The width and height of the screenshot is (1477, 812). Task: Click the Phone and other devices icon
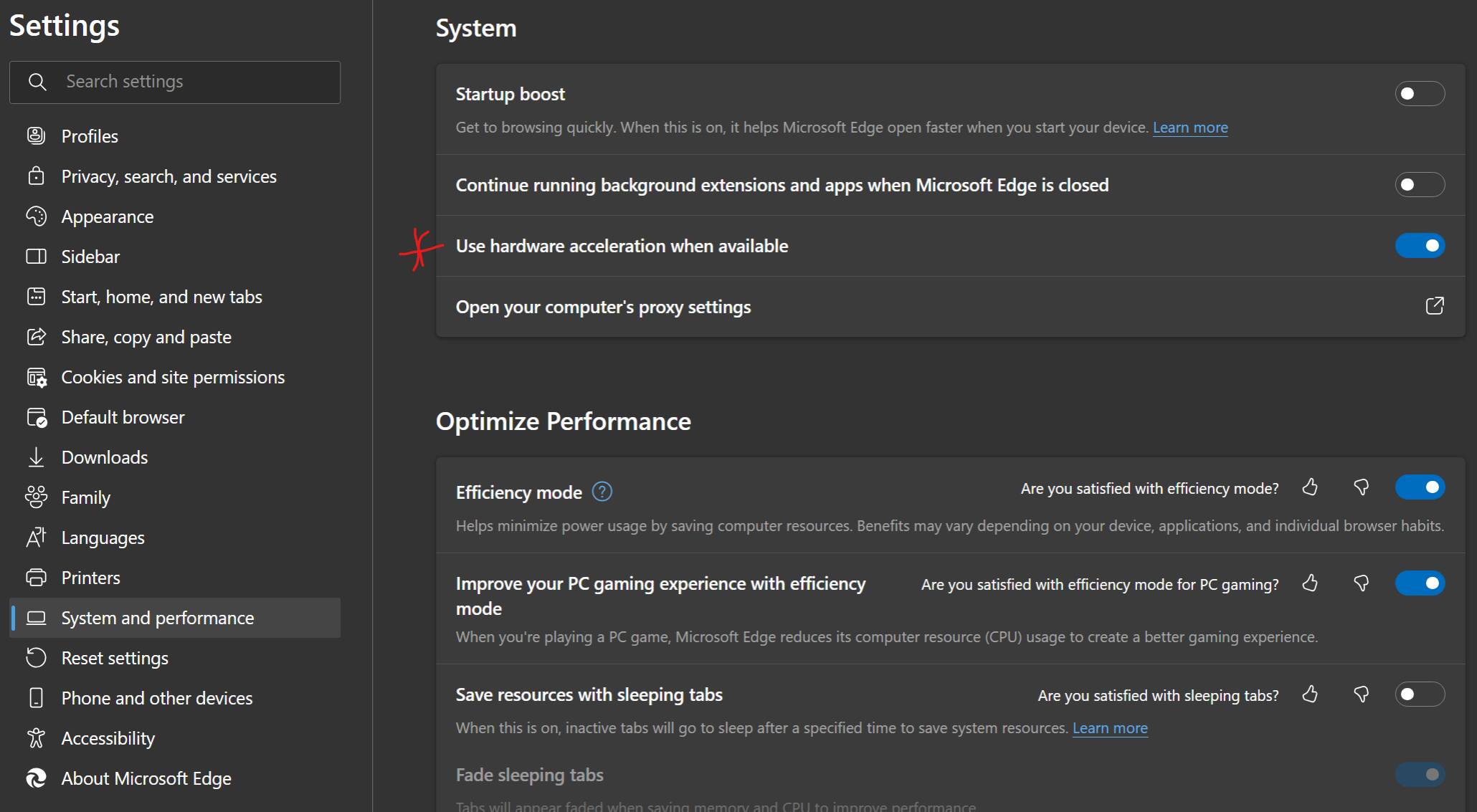tap(37, 697)
